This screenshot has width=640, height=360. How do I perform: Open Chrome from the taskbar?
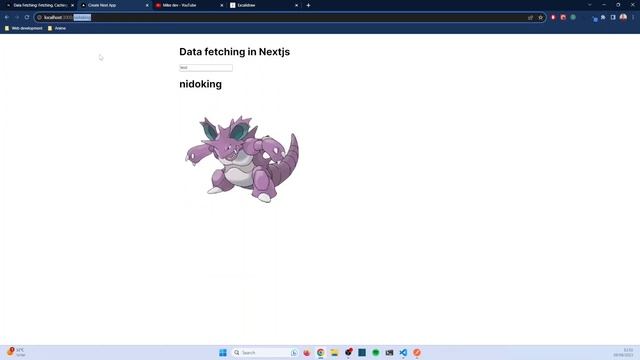coord(321,353)
